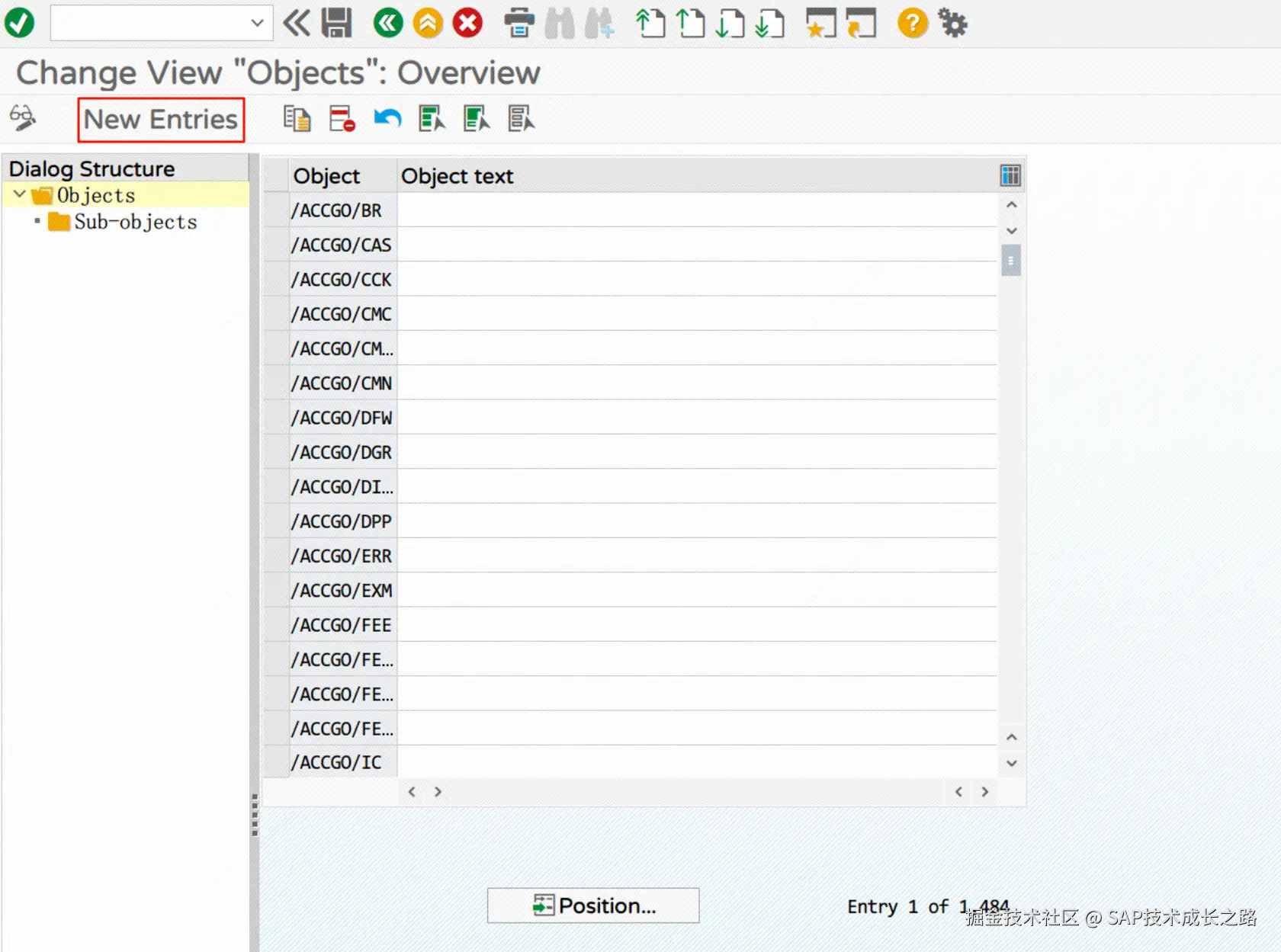1281x952 pixels.
Task: Click the Object text column header
Action: click(x=697, y=176)
